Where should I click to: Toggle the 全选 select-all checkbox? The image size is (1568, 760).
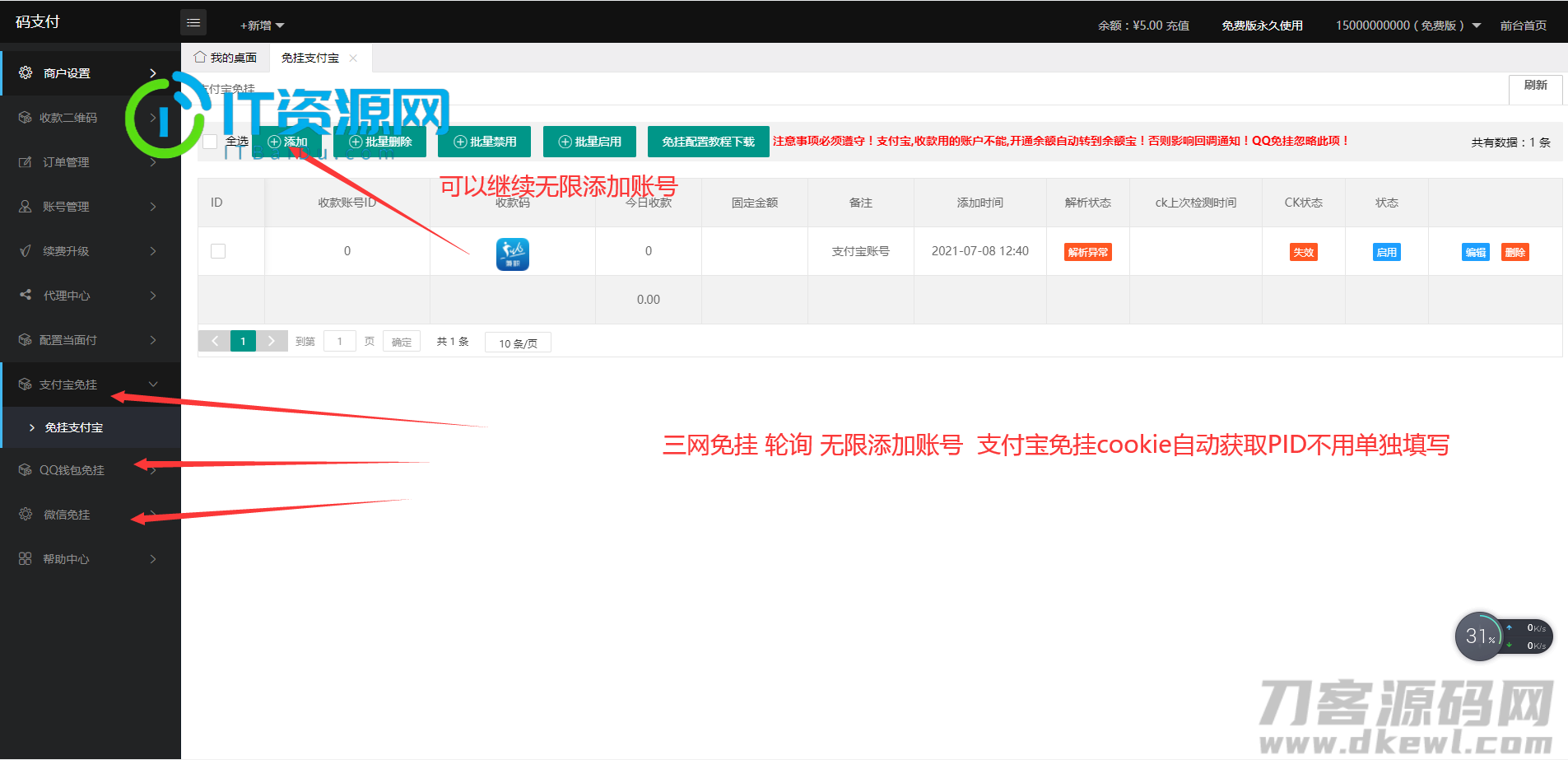[210, 142]
